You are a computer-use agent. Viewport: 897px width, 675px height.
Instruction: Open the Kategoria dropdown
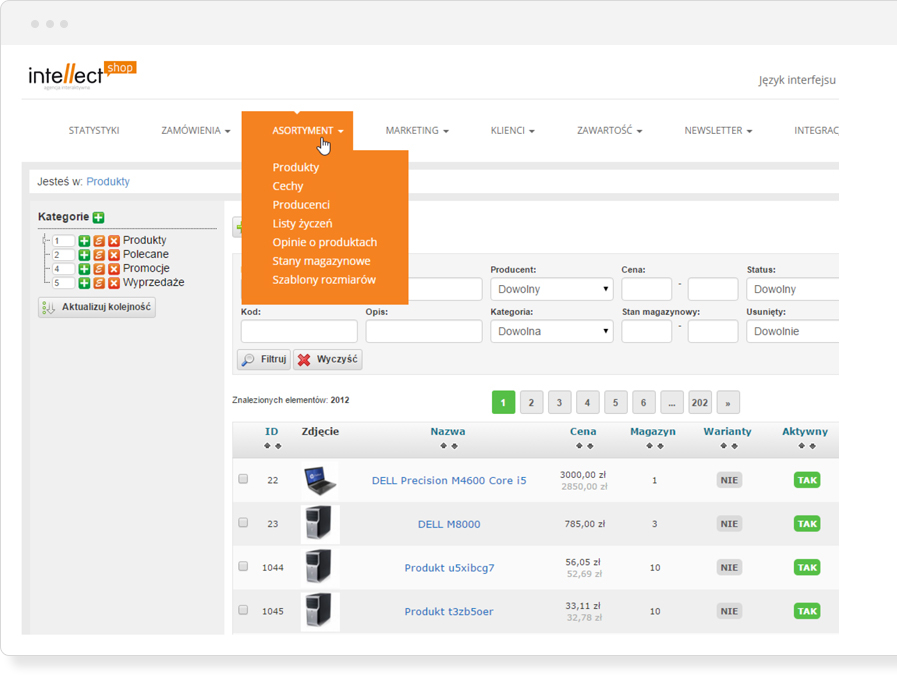click(x=551, y=331)
